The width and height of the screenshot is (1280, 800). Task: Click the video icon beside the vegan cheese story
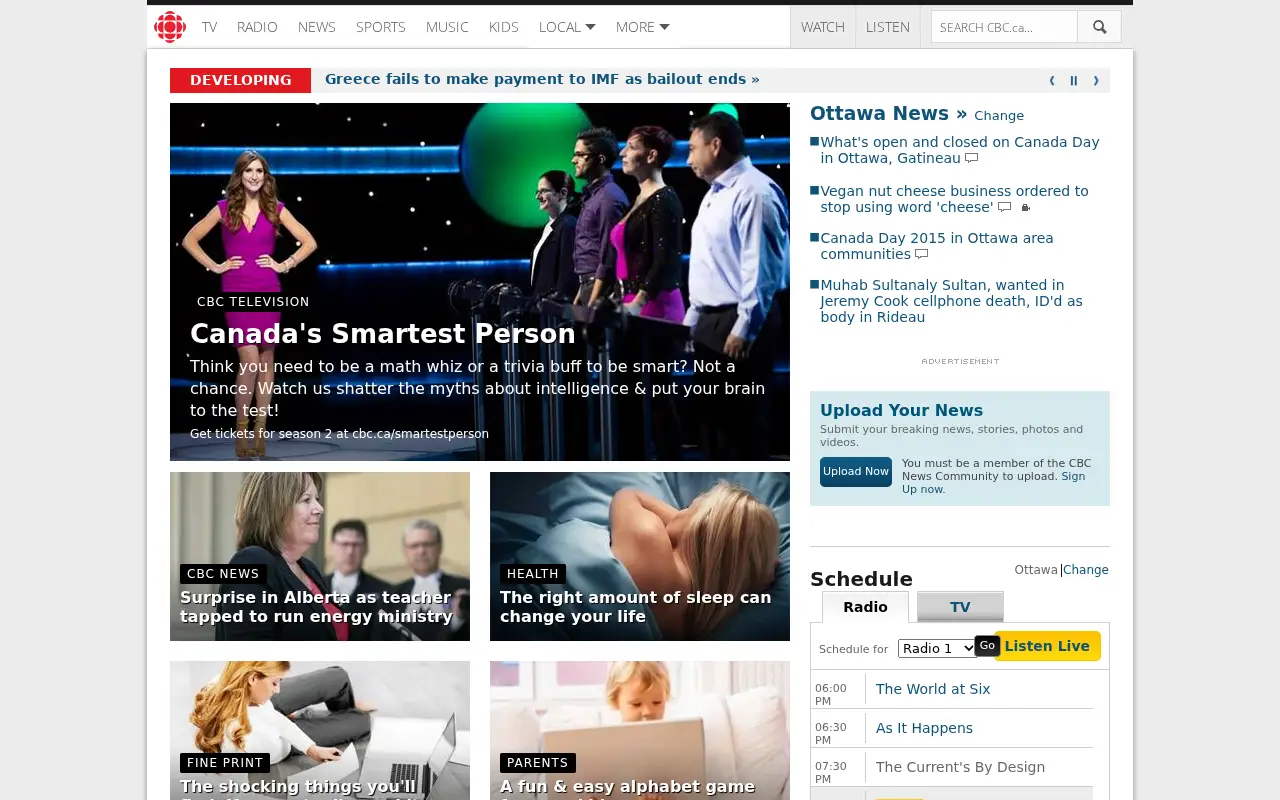pyautogui.click(x=1025, y=208)
